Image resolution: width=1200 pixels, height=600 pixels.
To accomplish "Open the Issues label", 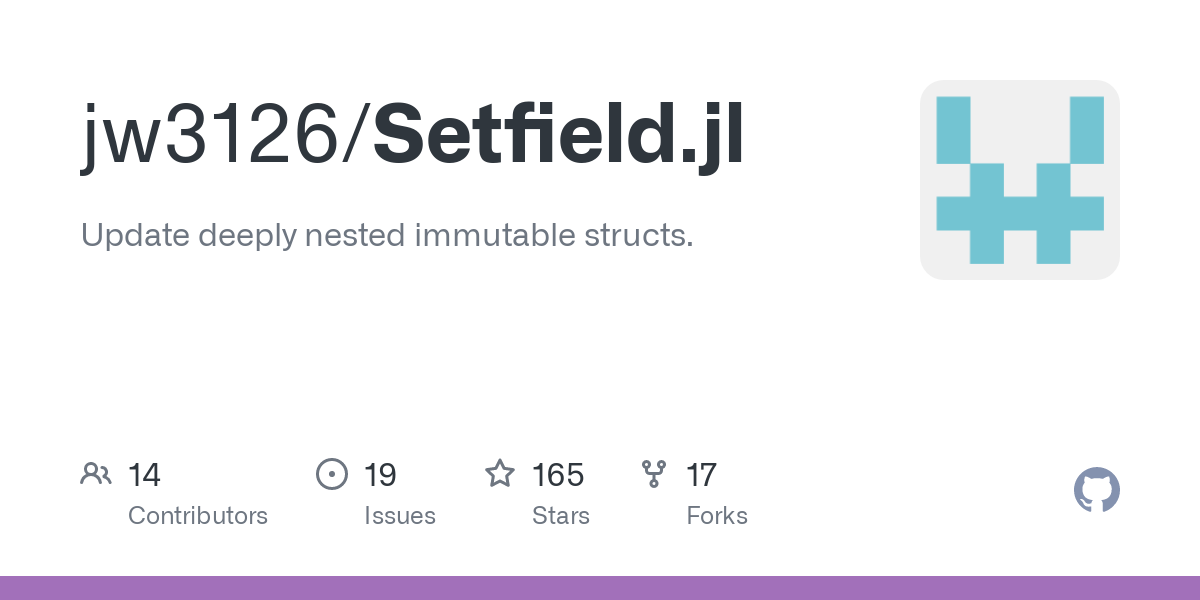I will [x=400, y=516].
